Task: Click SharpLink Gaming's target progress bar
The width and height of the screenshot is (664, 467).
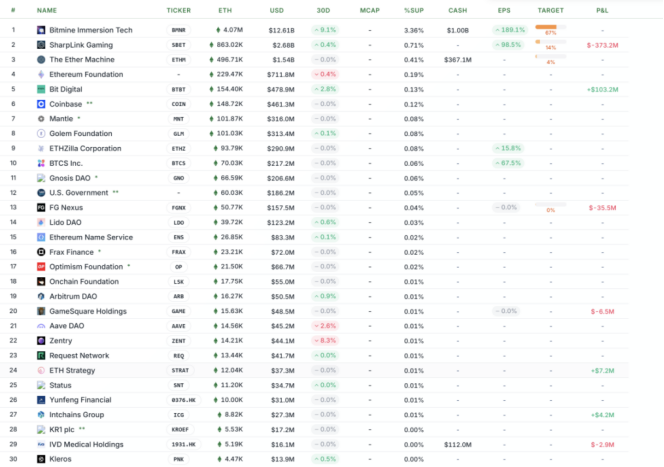Action: click(x=550, y=42)
